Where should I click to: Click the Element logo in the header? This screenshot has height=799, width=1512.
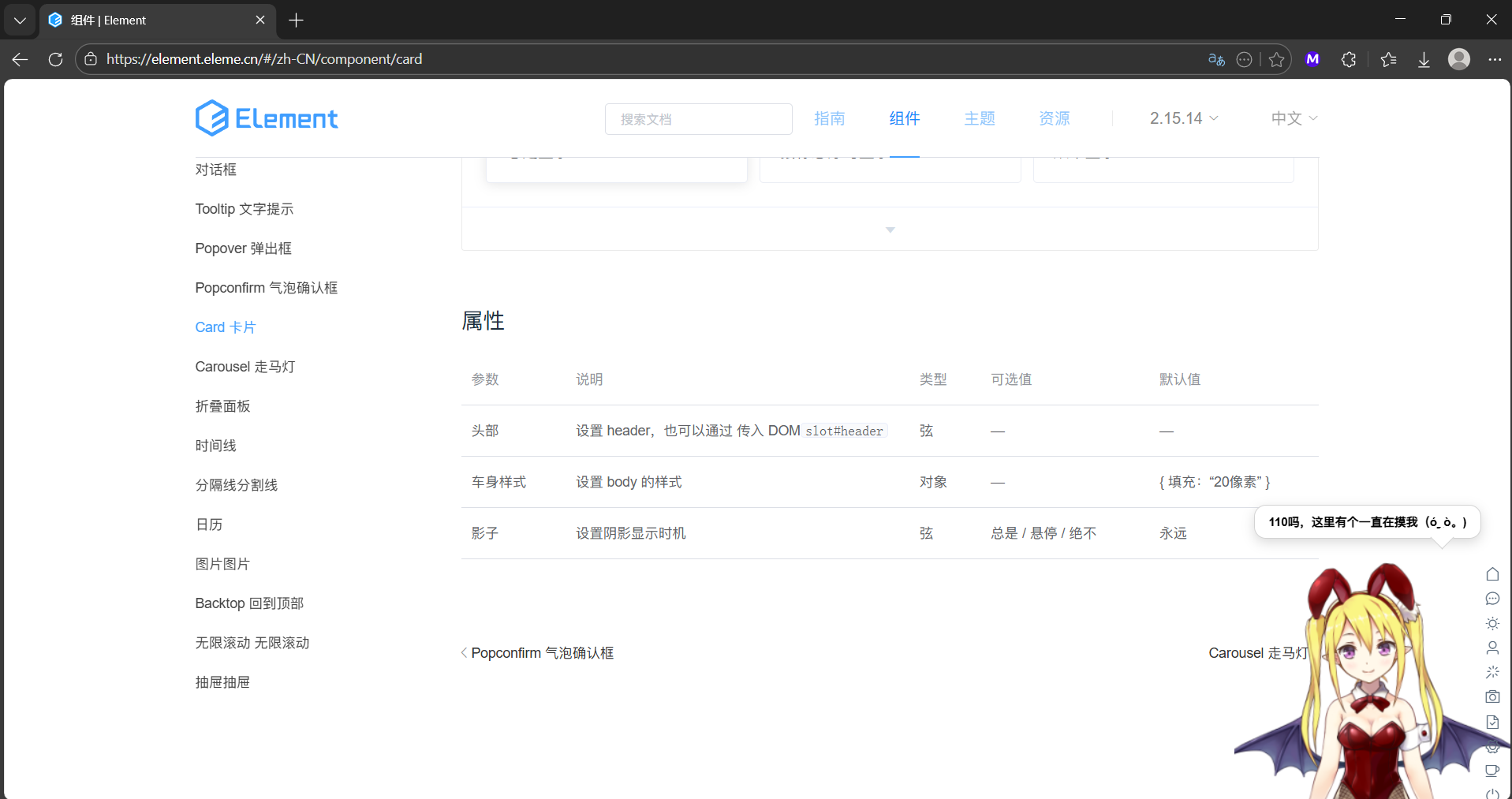pos(266,118)
